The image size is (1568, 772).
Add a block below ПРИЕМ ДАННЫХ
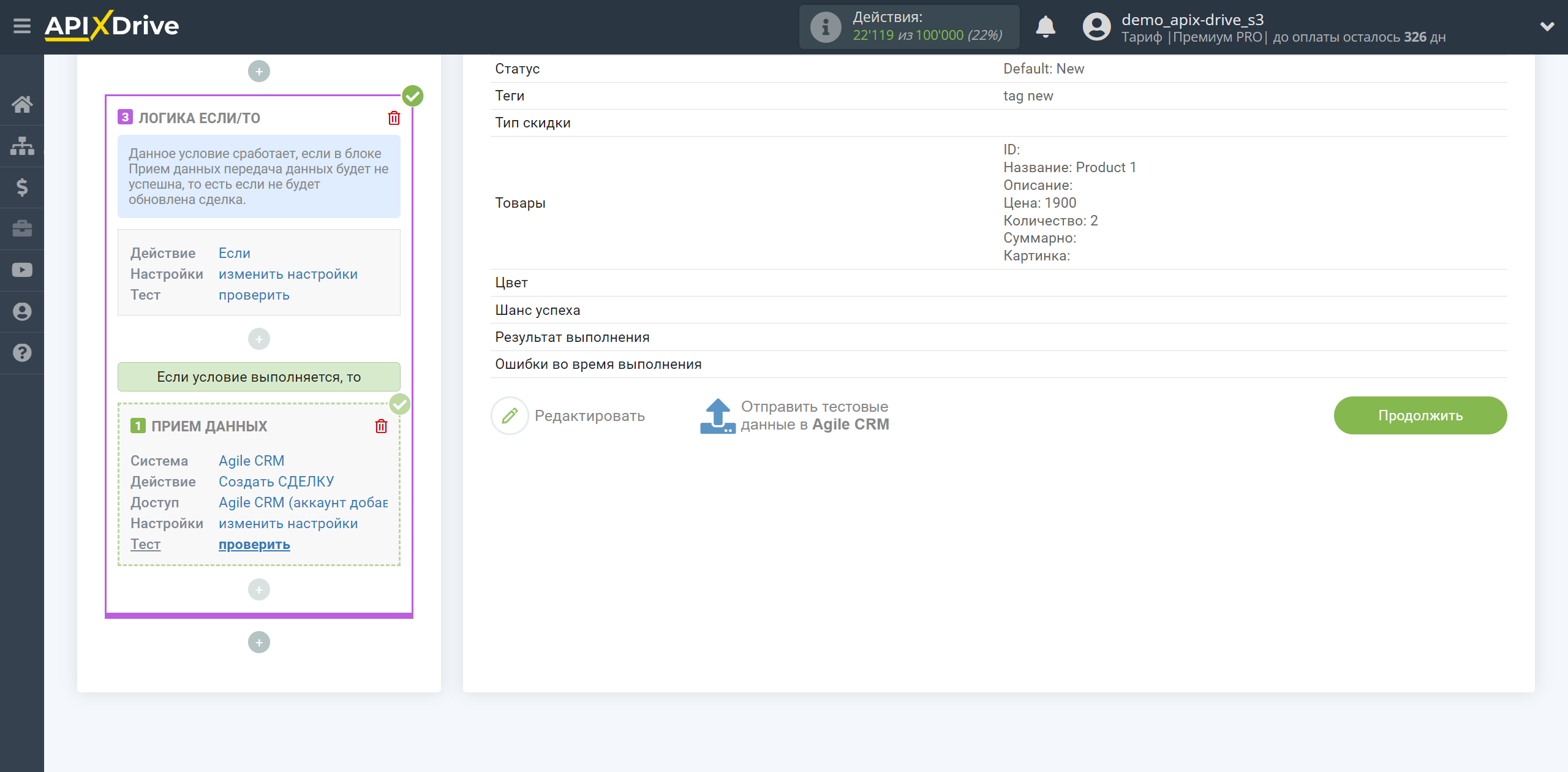tap(259, 589)
